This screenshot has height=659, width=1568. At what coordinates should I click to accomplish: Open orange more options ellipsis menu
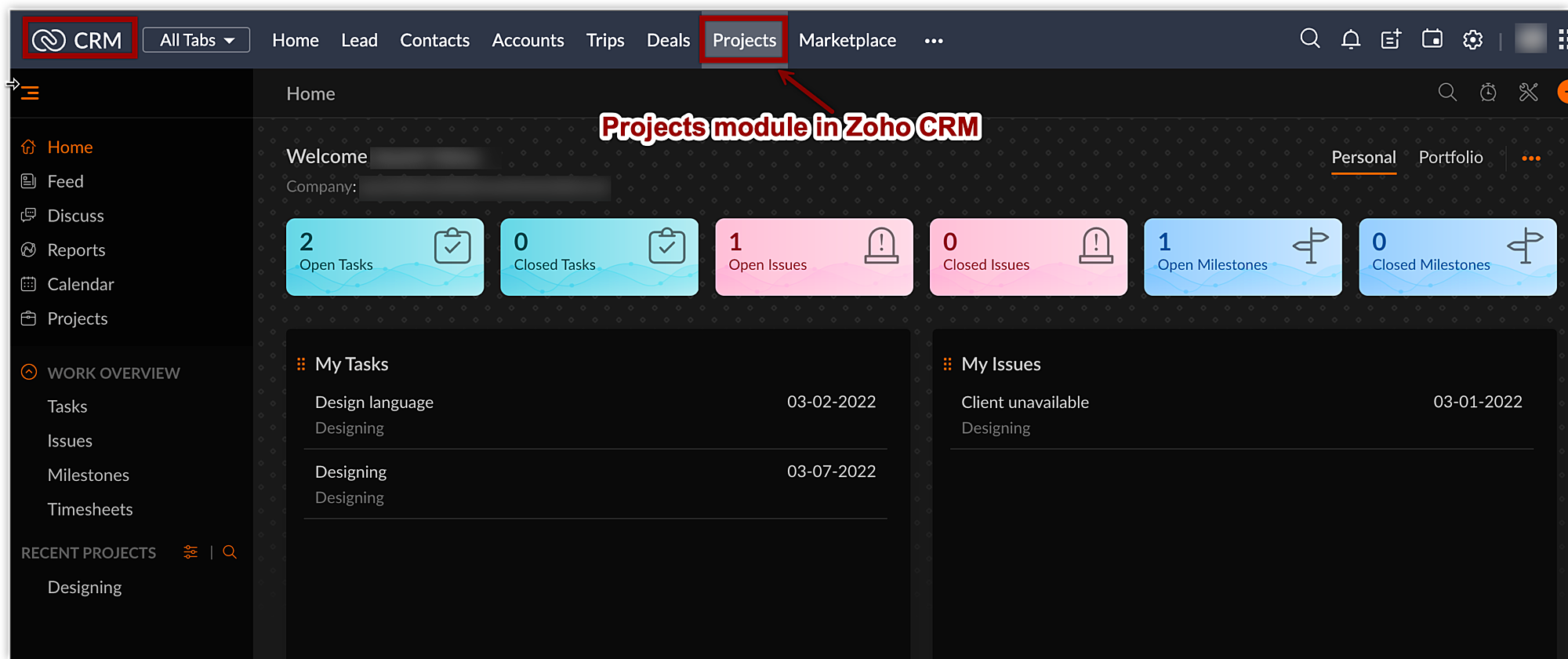tap(1530, 158)
